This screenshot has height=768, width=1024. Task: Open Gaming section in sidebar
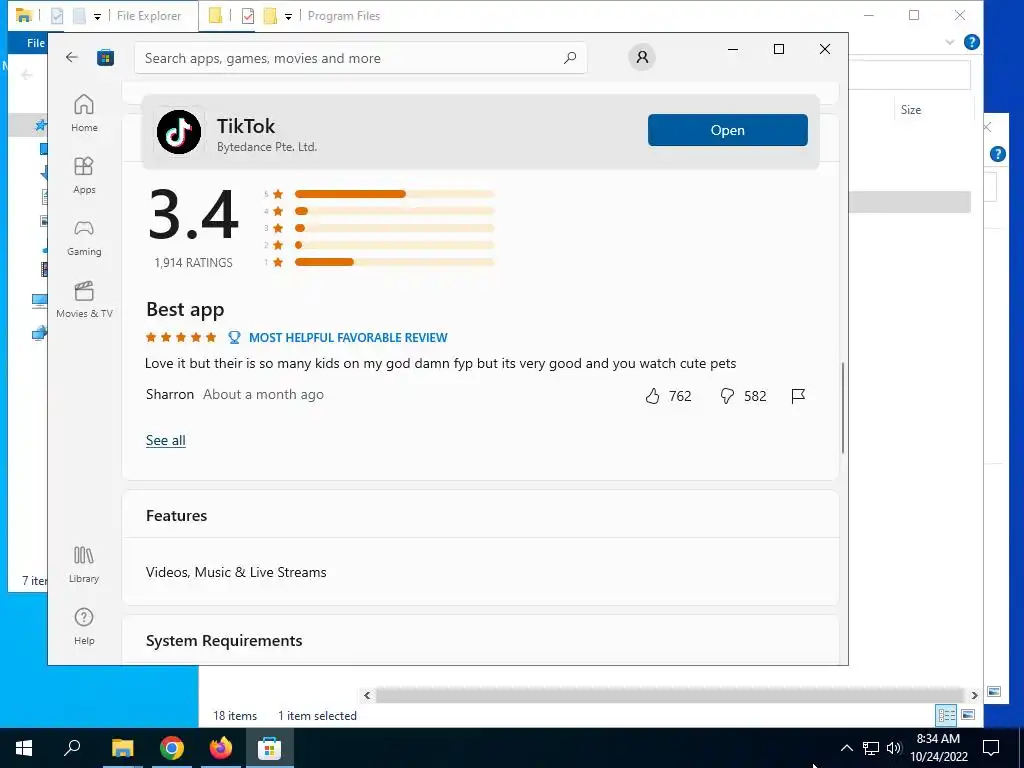(84, 237)
